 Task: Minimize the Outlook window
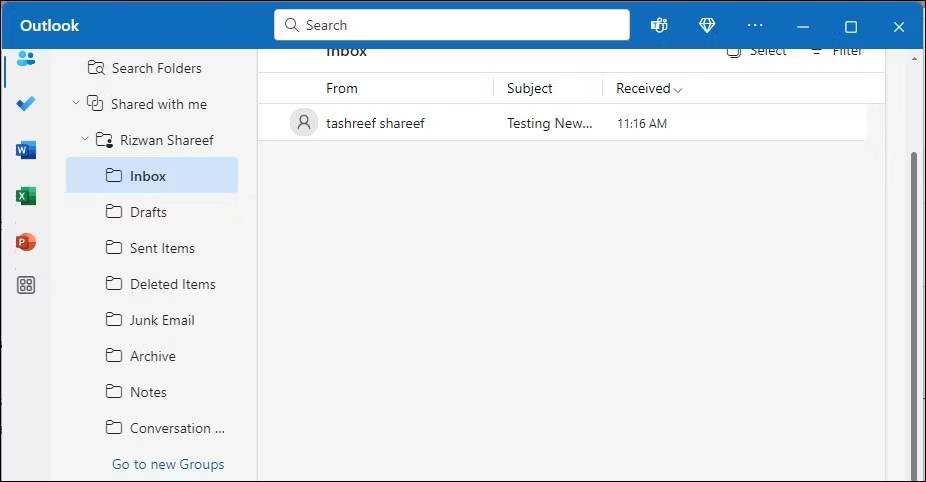point(803,27)
